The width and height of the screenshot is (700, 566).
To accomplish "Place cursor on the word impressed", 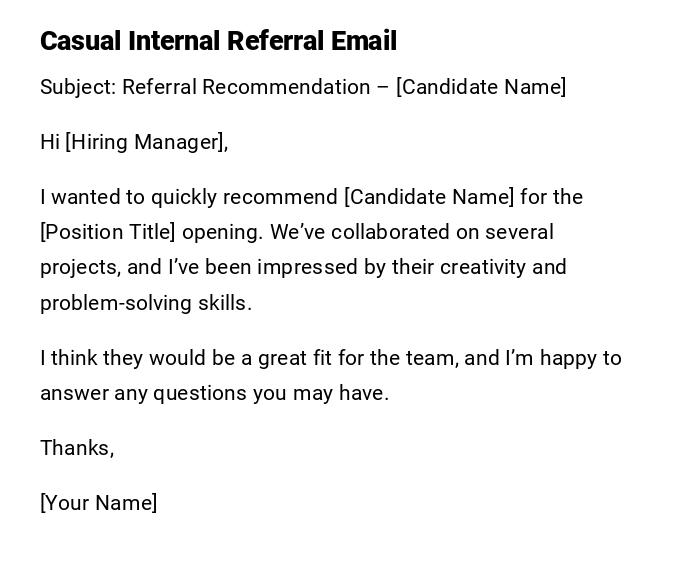I will pyautogui.click(x=301, y=267).
